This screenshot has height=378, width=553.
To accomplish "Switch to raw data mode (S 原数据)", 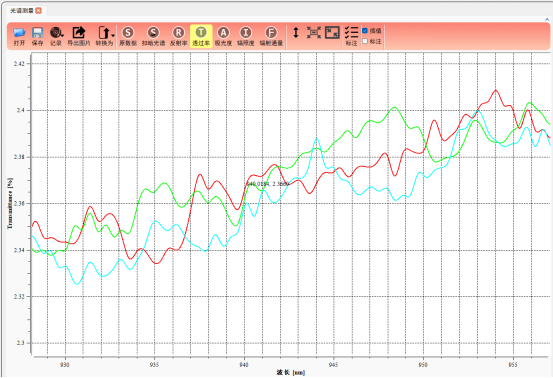I will point(128,36).
